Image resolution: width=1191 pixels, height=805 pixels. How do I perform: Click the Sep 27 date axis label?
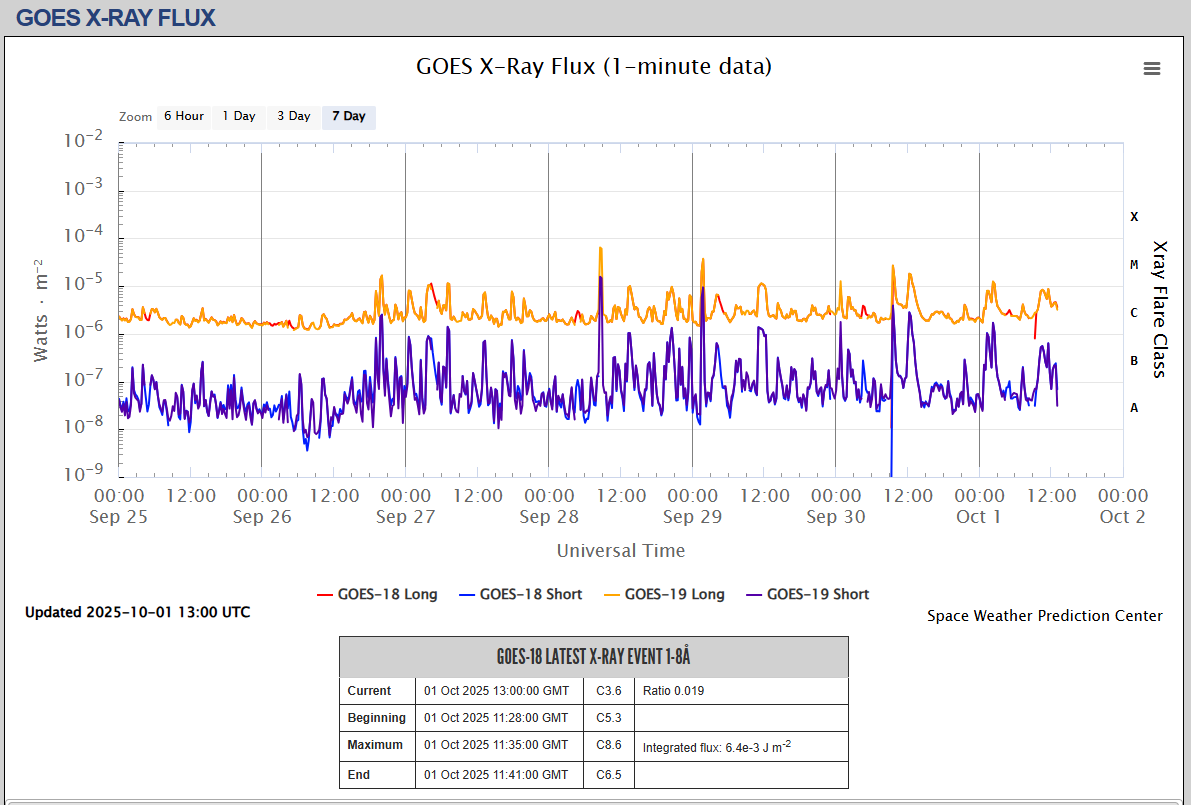[405, 517]
